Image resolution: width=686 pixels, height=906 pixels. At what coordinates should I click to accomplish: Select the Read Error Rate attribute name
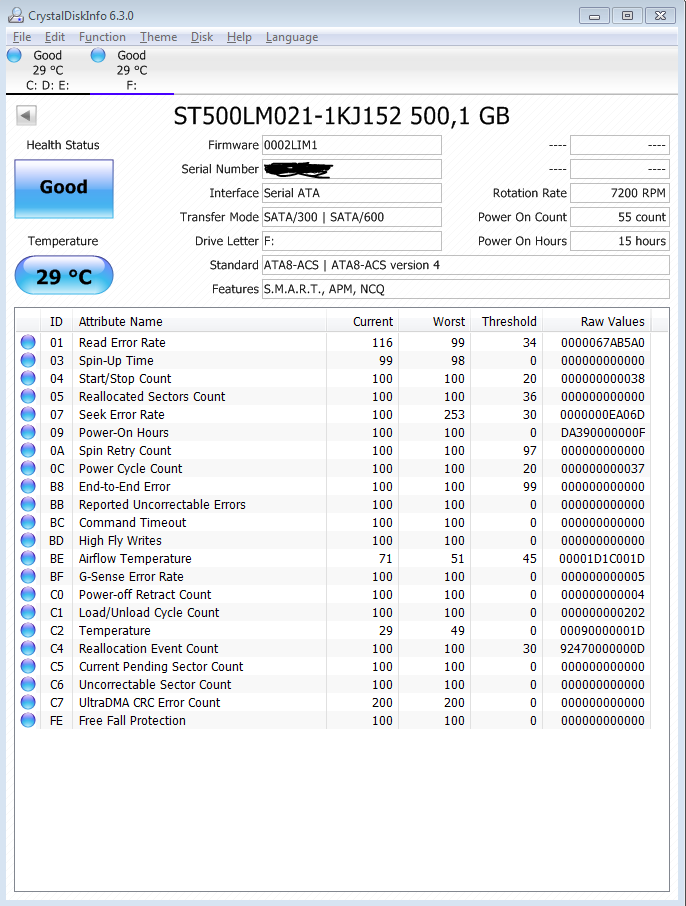click(122, 343)
